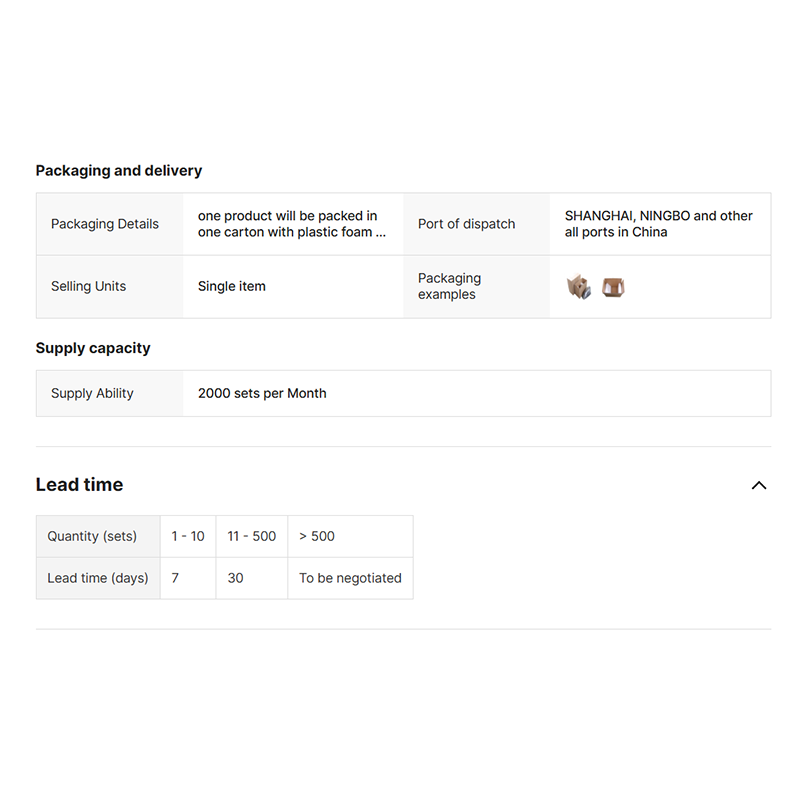Screen dimensions: 800x800
Task: Click the Supply Ability label
Action: [x=92, y=393]
